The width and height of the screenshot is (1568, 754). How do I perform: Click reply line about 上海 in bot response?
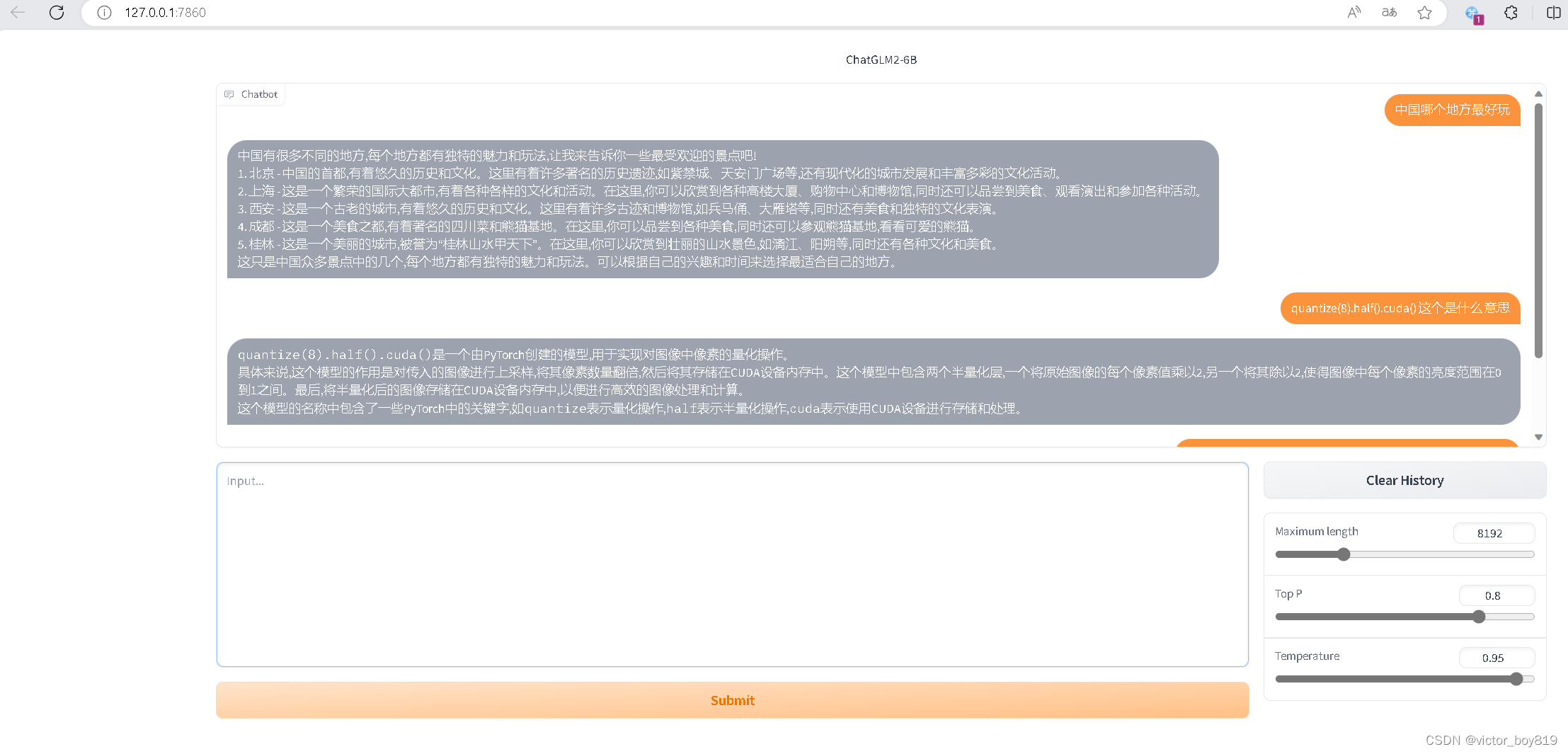pos(721,190)
